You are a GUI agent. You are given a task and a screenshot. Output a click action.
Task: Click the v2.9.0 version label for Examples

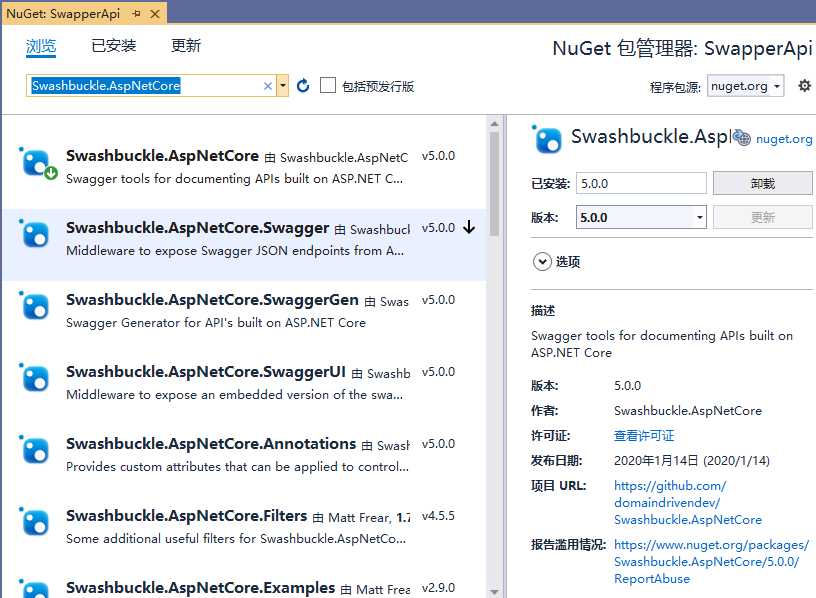click(x=438, y=588)
